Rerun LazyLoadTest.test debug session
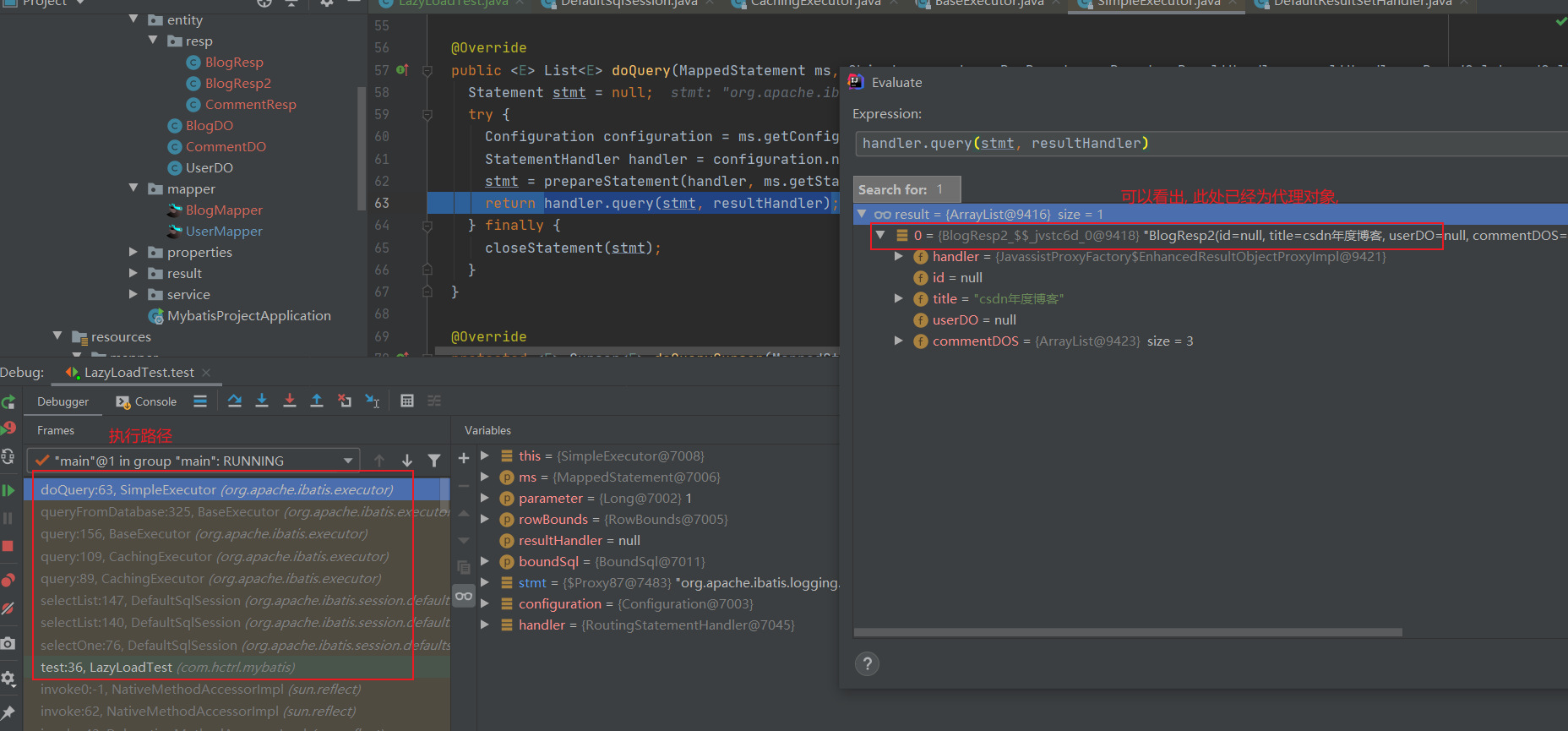1568x731 pixels. [x=8, y=402]
